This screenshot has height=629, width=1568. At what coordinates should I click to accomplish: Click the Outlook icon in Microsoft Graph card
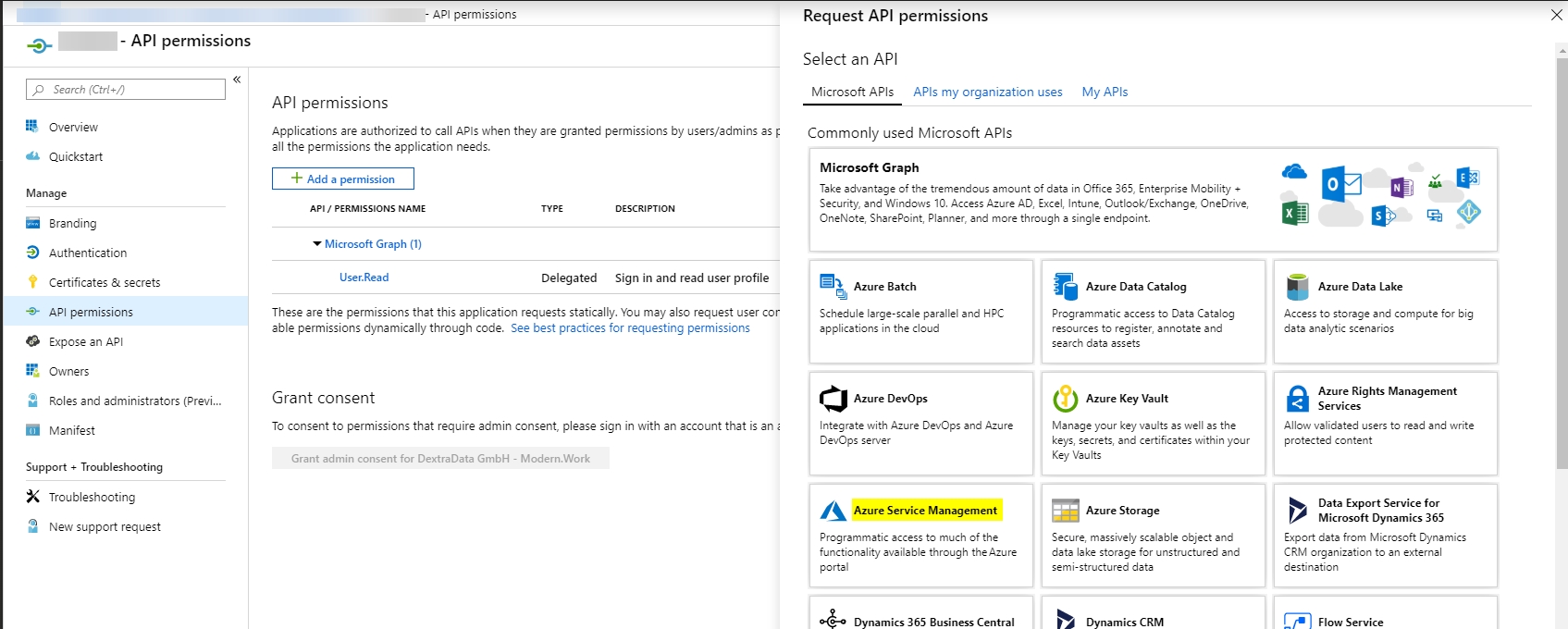(1340, 184)
